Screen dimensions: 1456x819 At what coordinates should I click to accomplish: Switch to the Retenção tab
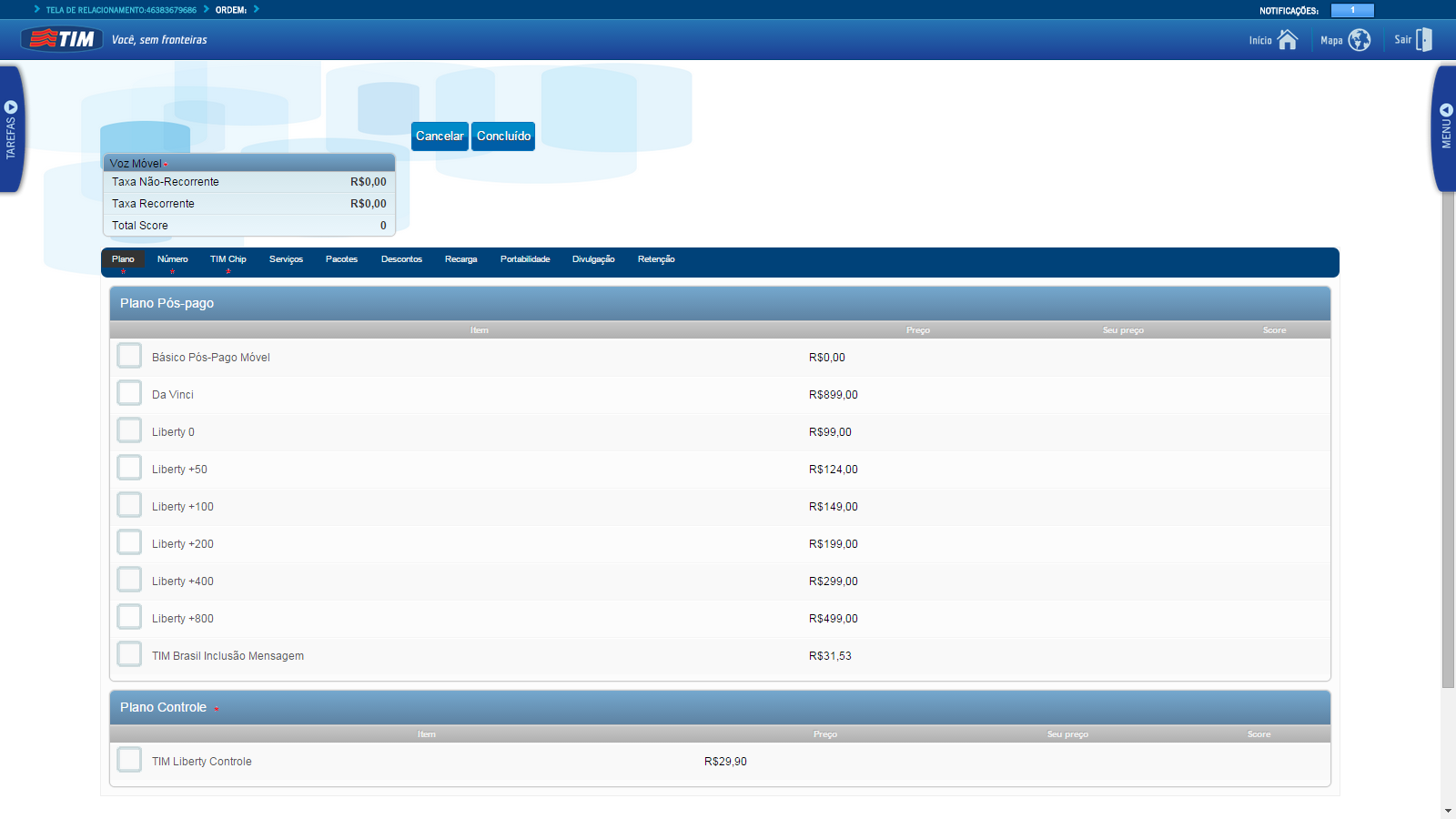(x=656, y=259)
